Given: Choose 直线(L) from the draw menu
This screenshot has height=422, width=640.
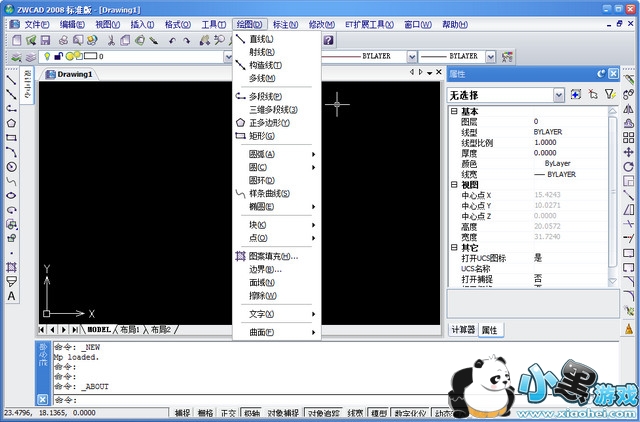Looking at the screenshot, I should click(277, 39).
